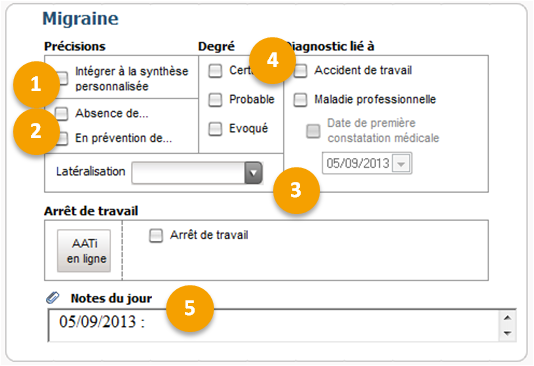This screenshot has height=366, width=534.
Task: Tick the Arrêt de travail checkbox
Action: click(156, 236)
